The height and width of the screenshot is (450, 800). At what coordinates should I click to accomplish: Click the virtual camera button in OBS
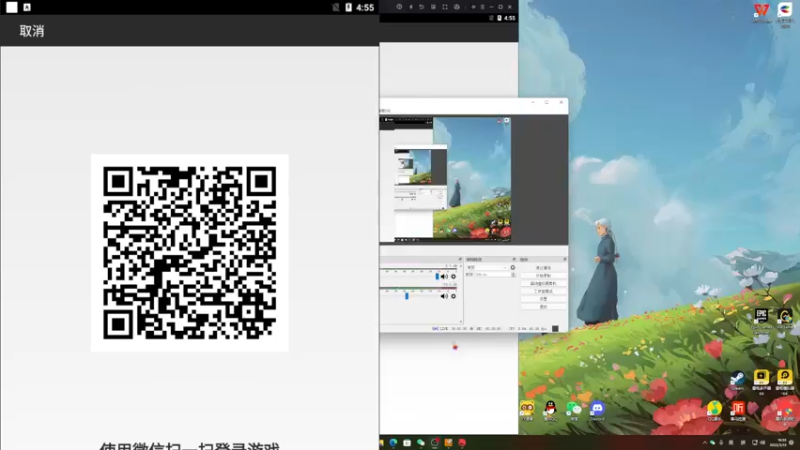[543, 283]
